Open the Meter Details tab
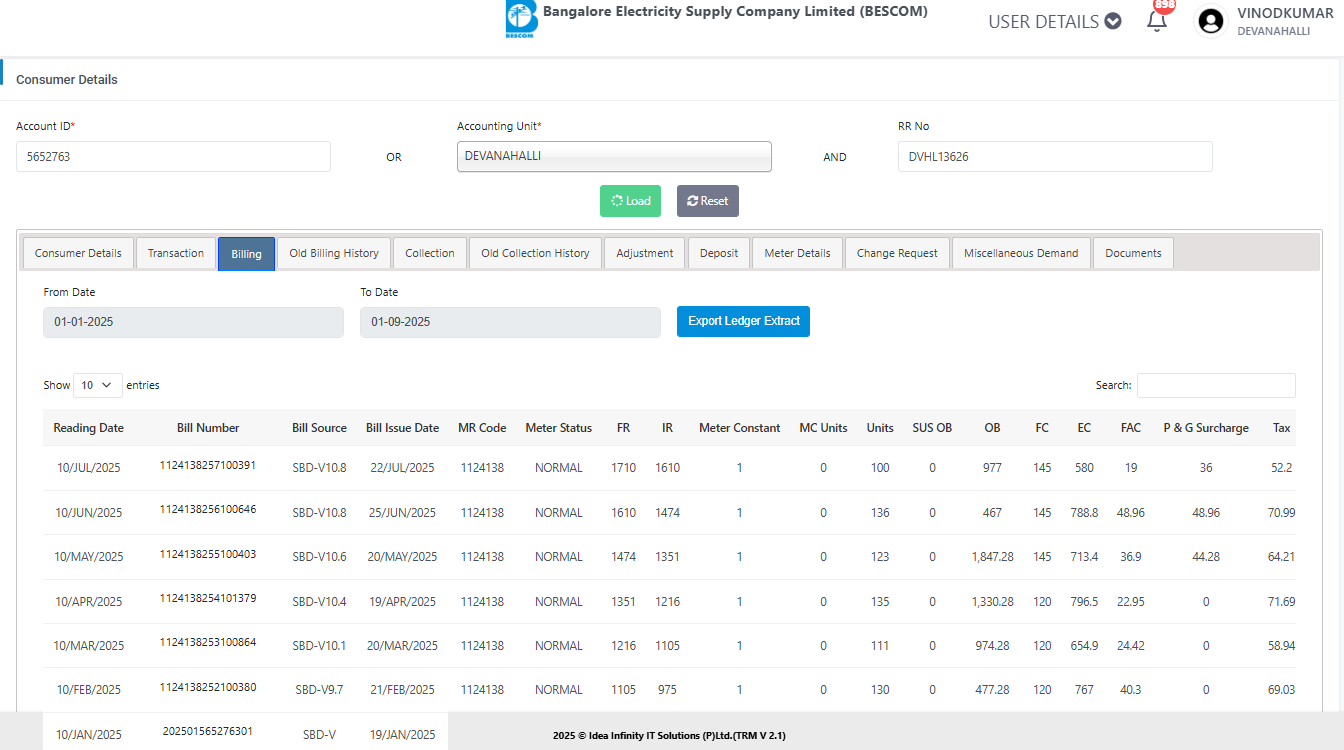The width and height of the screenshot is (1344, 750). 797,253
